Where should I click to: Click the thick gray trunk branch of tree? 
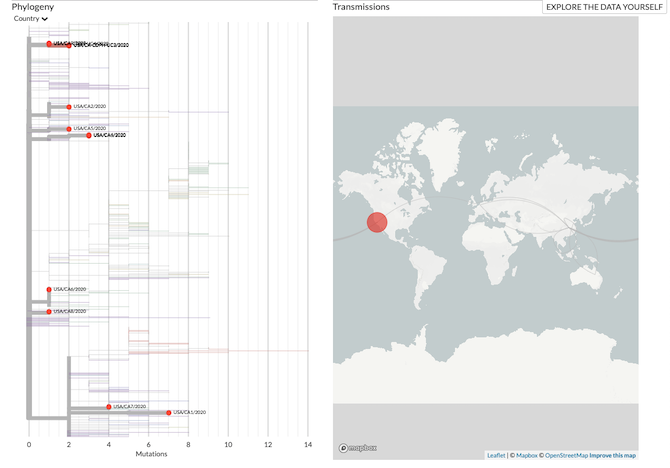(x=29, y=250)
